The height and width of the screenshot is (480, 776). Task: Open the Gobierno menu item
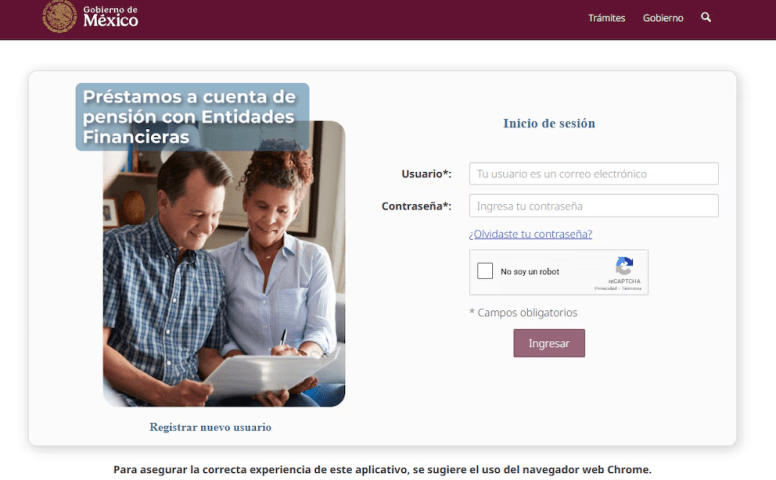[x=663, y=18]
